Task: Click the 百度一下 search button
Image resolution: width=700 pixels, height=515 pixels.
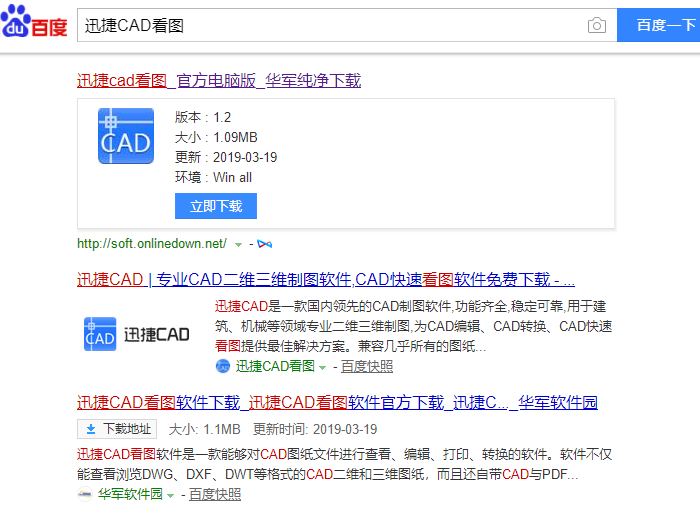Action: pyautogui.click(x=658, y=25)
